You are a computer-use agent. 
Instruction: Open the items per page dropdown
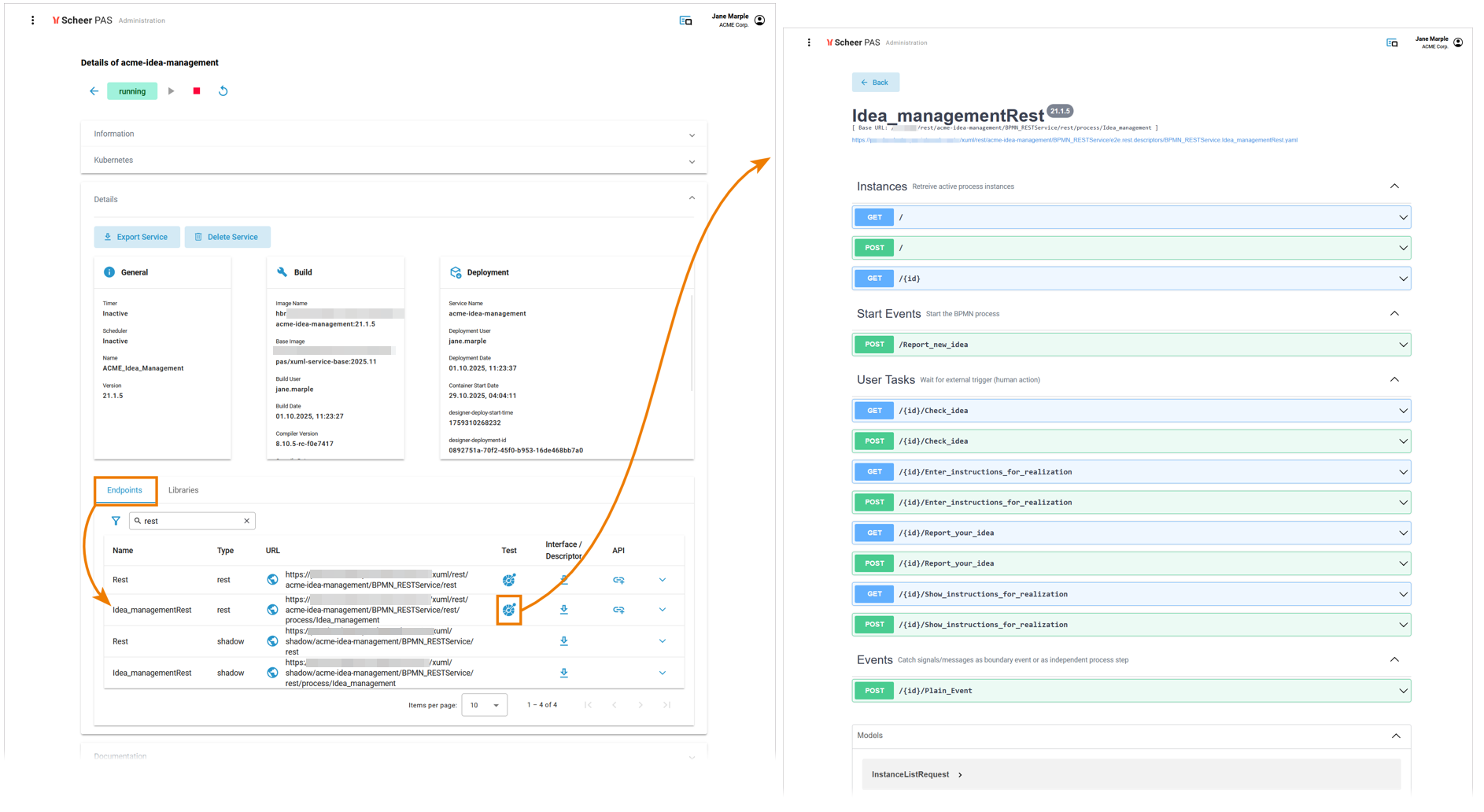pyautogui.click(x=484, y=705)
